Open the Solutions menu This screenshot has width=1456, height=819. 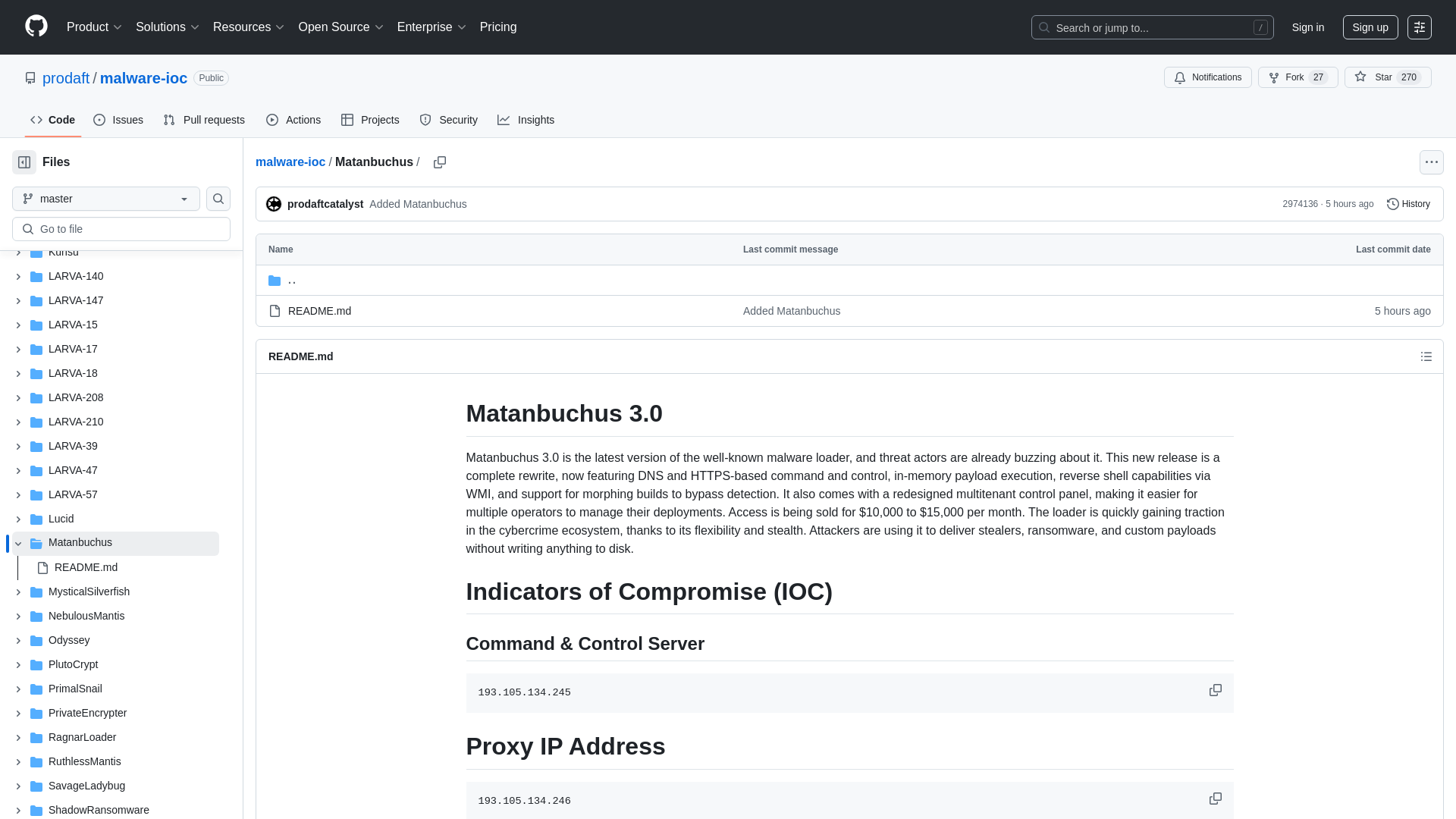[167, 27]
